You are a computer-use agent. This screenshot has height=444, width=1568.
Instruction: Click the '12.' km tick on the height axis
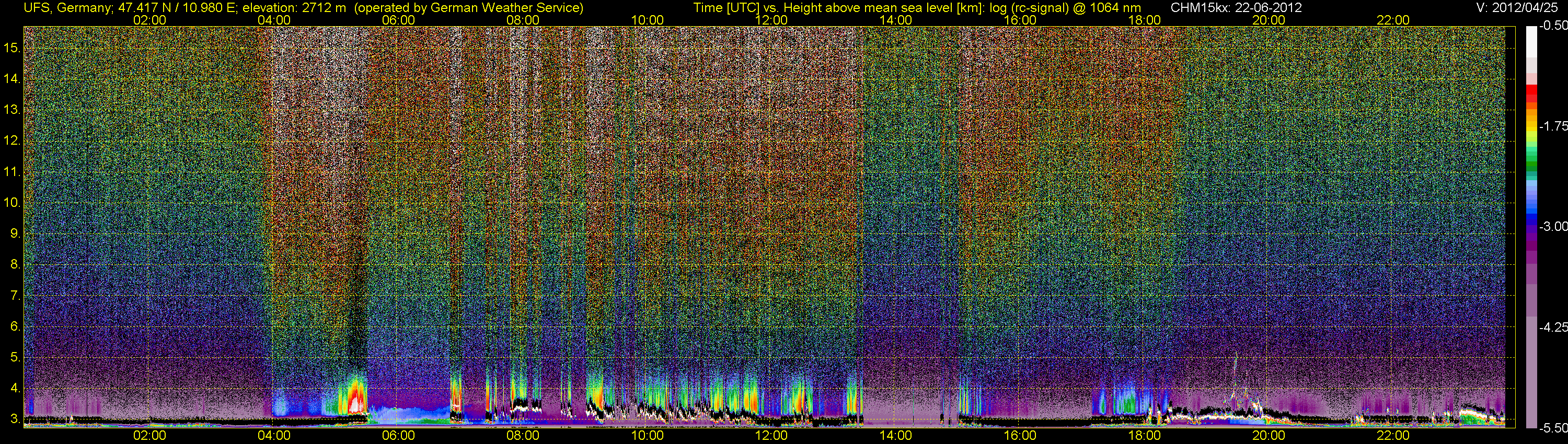pos(12,141)
